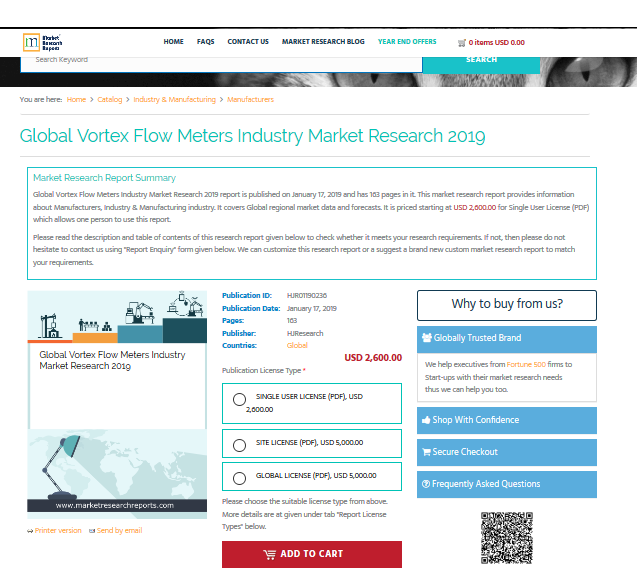Expand Frequently Asked Questions section
The width and height of the screenshot is (637, 587).
point(507,484)
